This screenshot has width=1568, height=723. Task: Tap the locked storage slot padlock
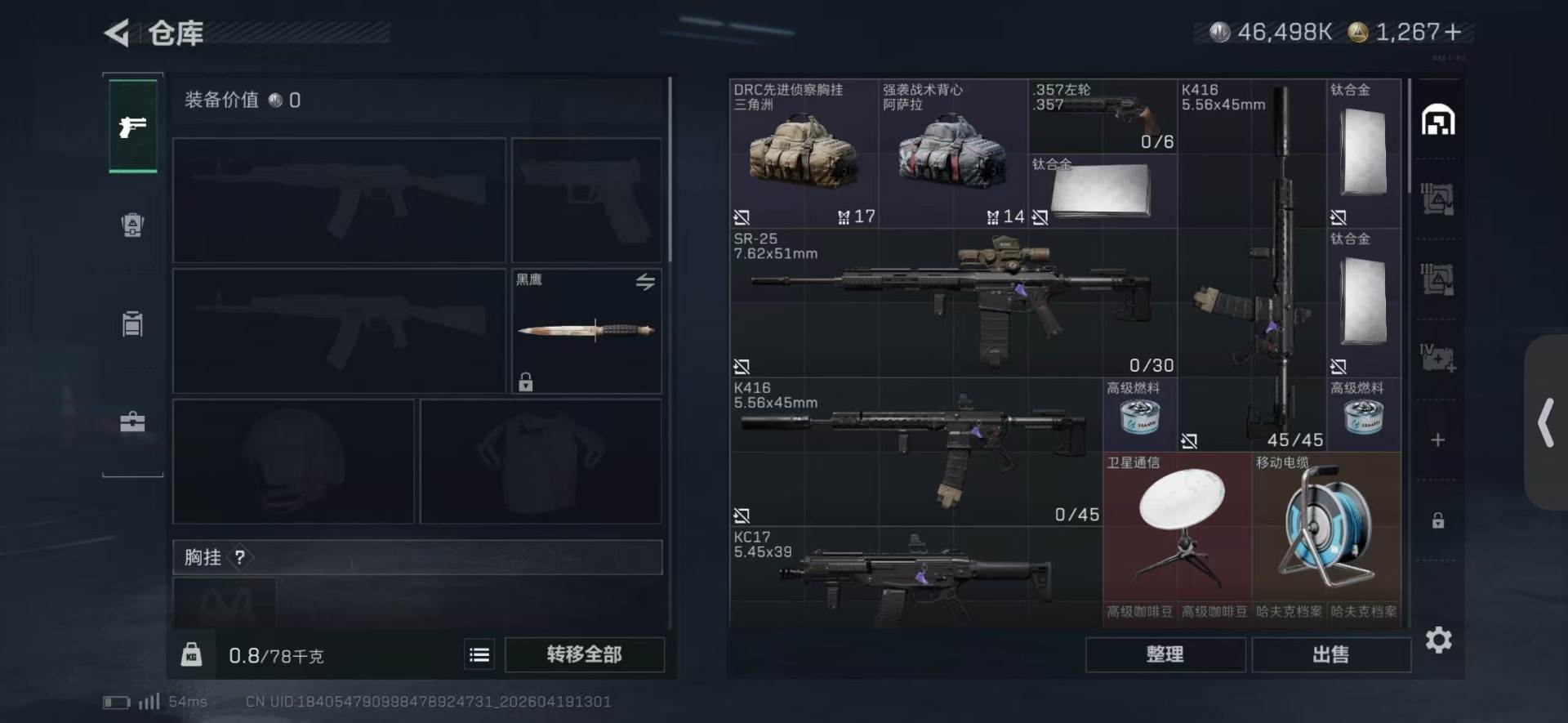click(1438, 520)
